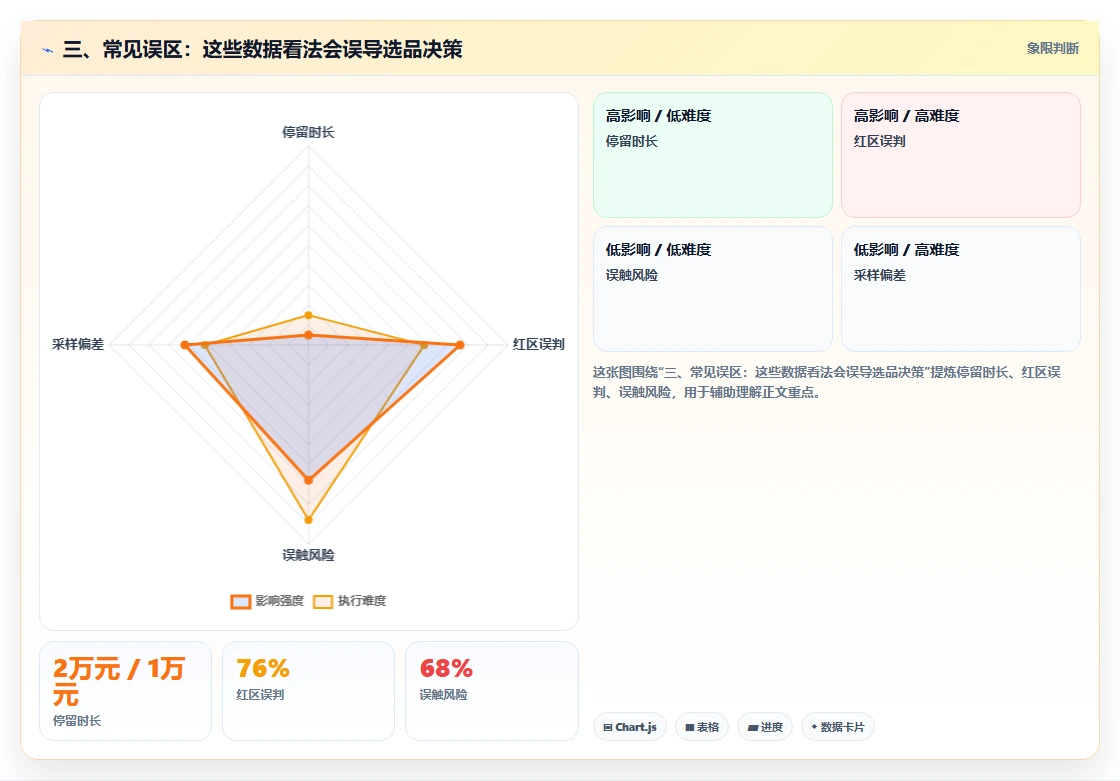Click the lightning icon beside the section title

[x=48, y=50]
